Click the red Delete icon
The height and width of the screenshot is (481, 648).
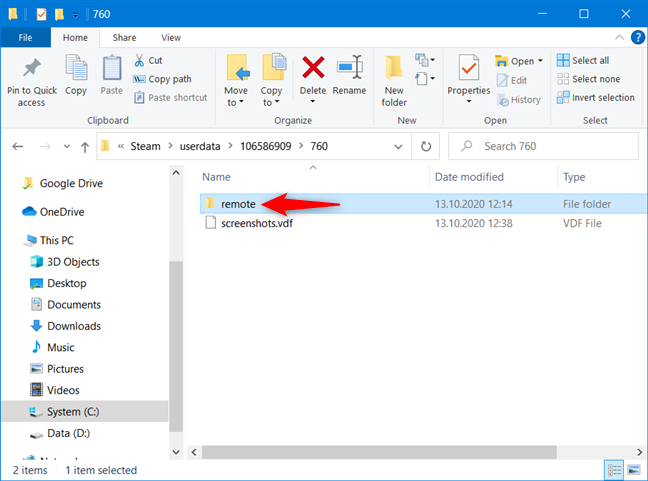click(x=313, y=72)
